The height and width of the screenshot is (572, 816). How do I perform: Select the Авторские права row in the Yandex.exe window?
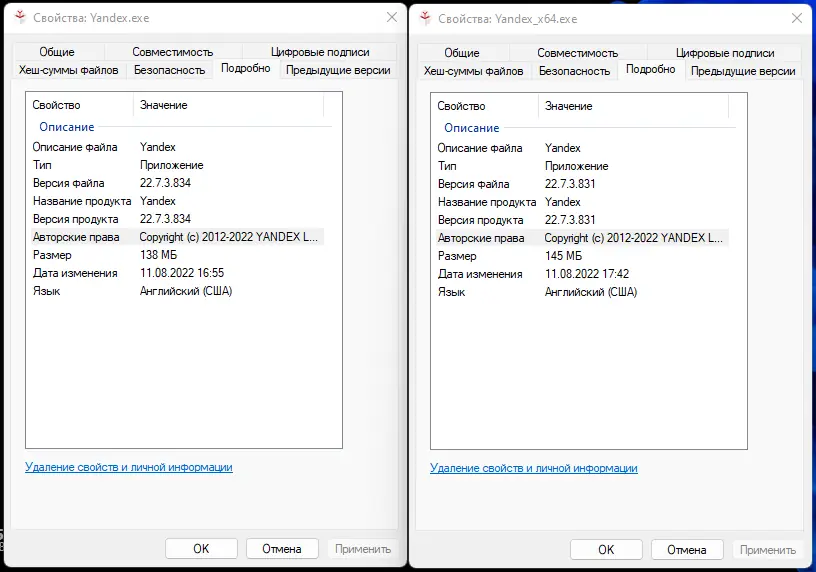[x=175, y=237]
